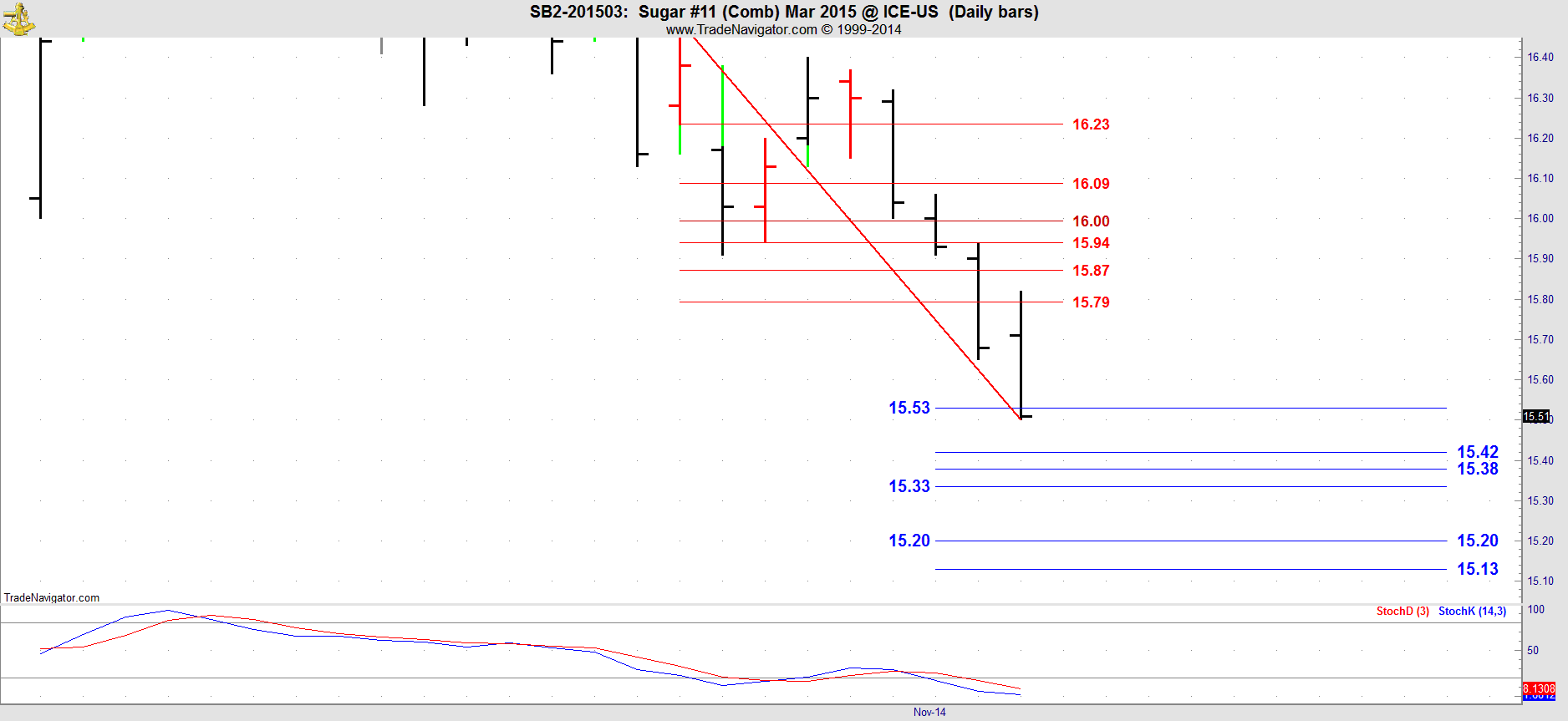
Task: Open the www.TradeNavigator.com link in header
Action: point(741,30)
